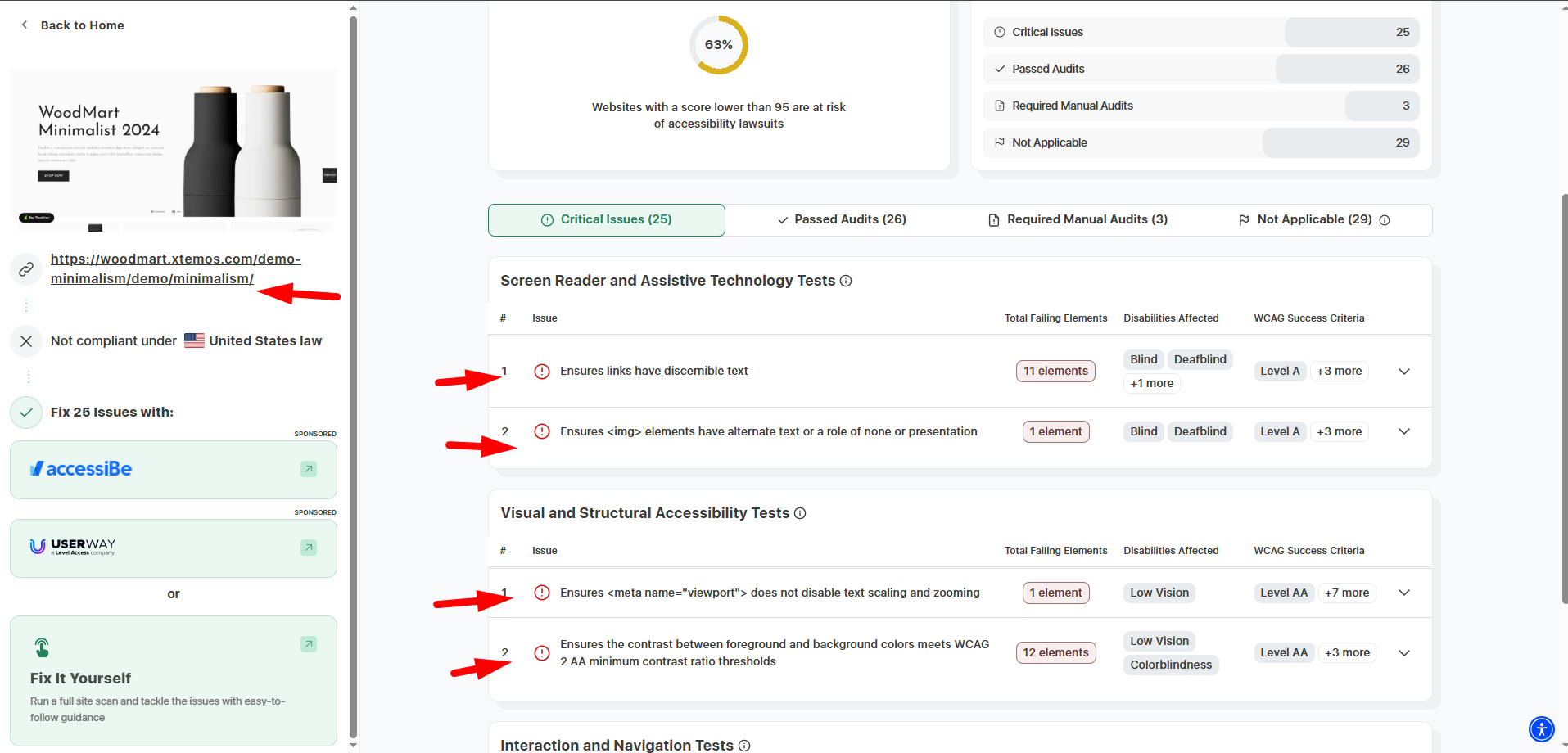The height and width of the screenshot is (753, 1568).
Task: Open info icon beside Screen Reader Tests heading
Action: [846, 281]
